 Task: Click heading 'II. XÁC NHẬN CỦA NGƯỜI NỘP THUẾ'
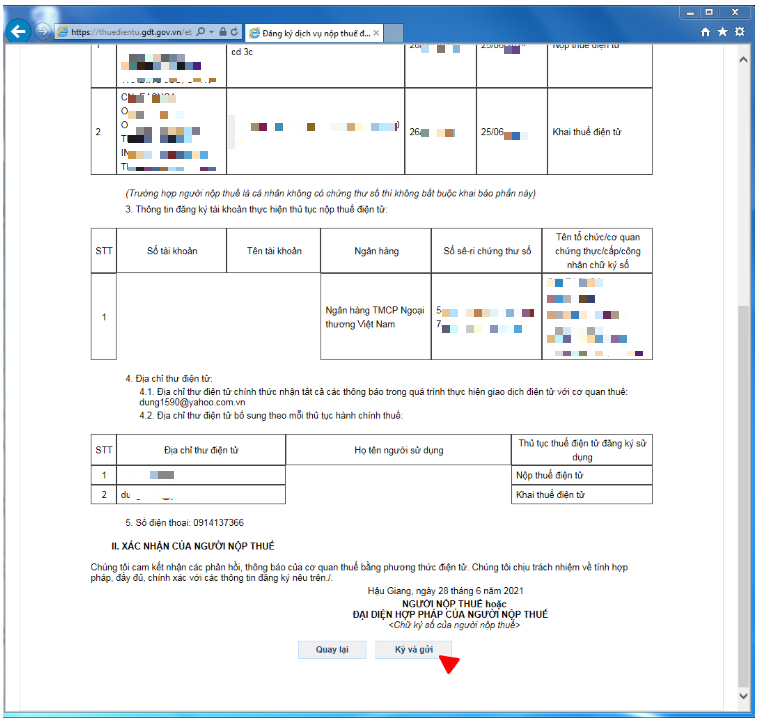coord(193,546)
